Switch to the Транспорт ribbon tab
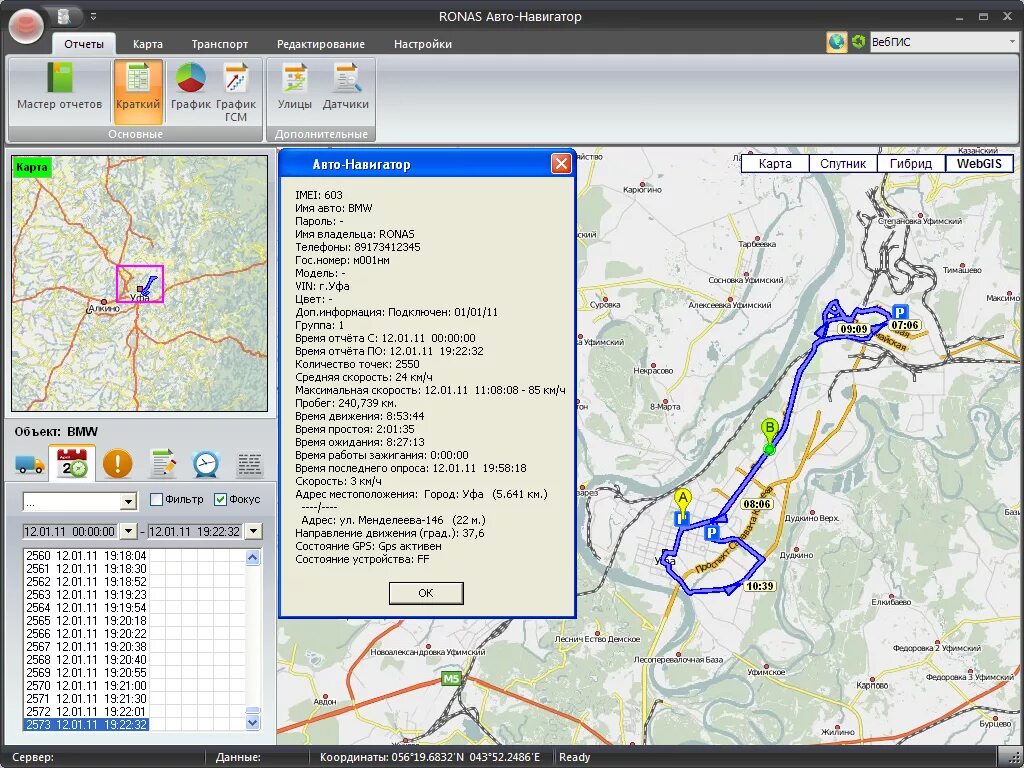 (x=219, y=44)
